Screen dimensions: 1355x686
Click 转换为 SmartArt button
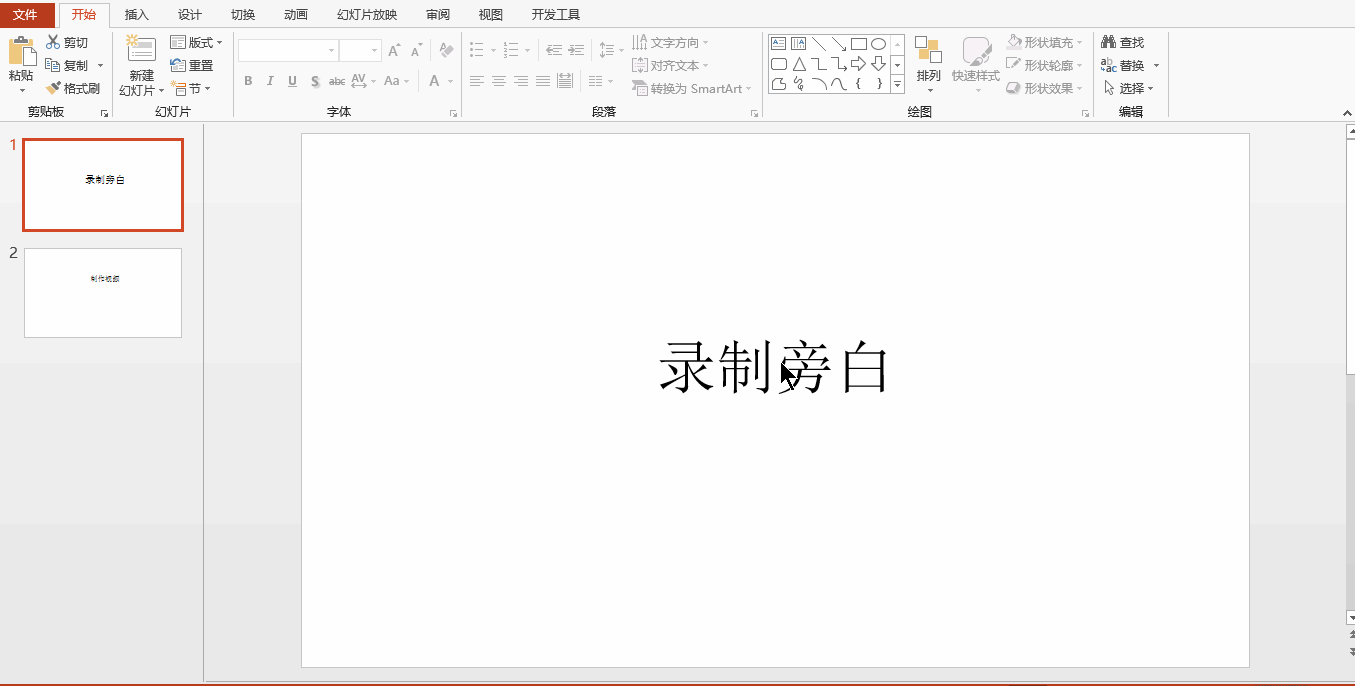click(x=692, y=88)
